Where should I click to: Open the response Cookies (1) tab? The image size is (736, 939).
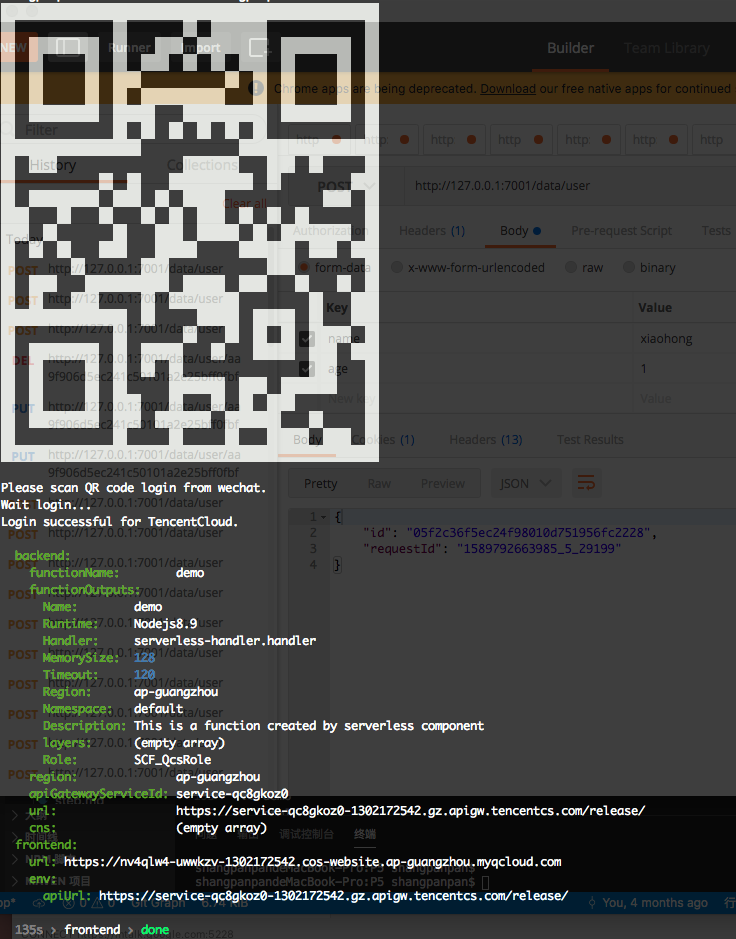point(383,440)
